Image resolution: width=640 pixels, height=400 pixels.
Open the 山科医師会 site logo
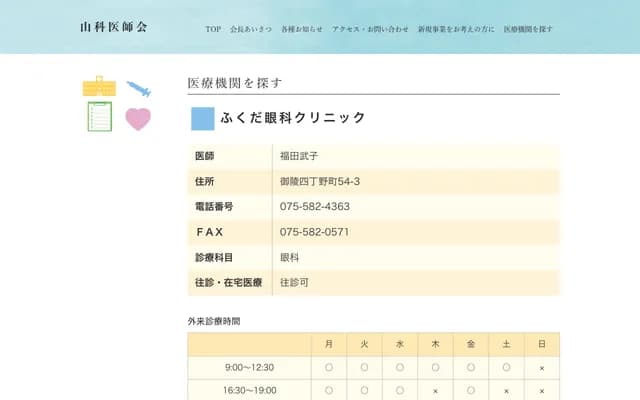point(113,28)
